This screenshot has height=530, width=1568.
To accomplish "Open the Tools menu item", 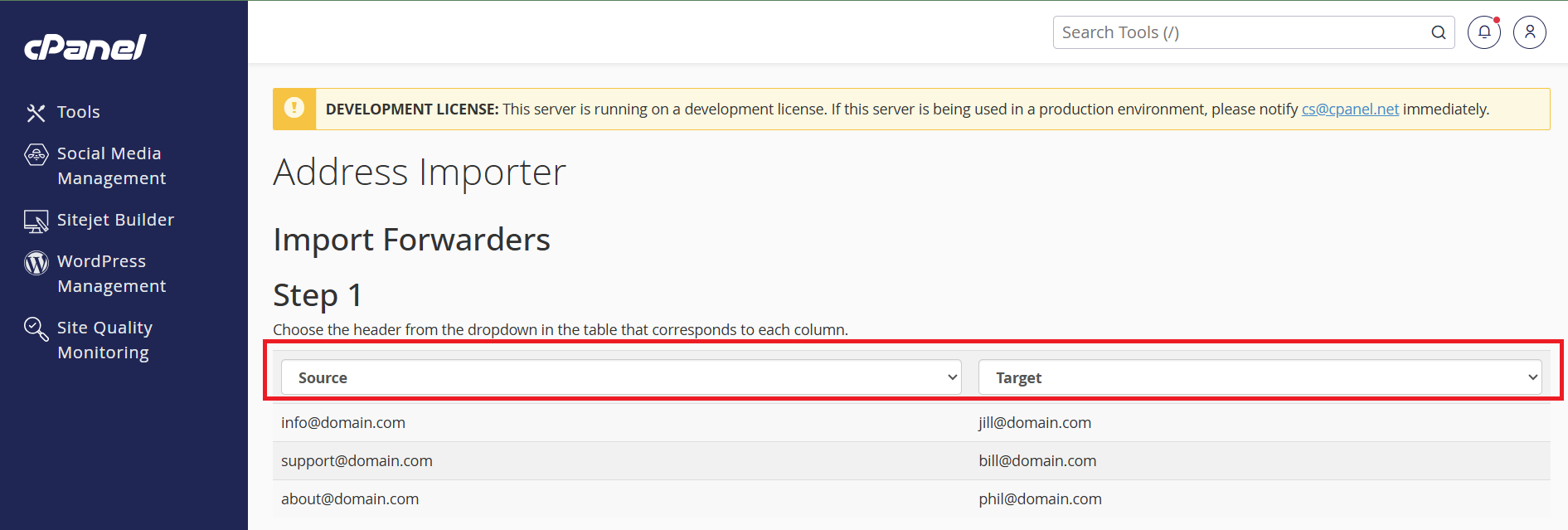I will (x=79, y=112).
